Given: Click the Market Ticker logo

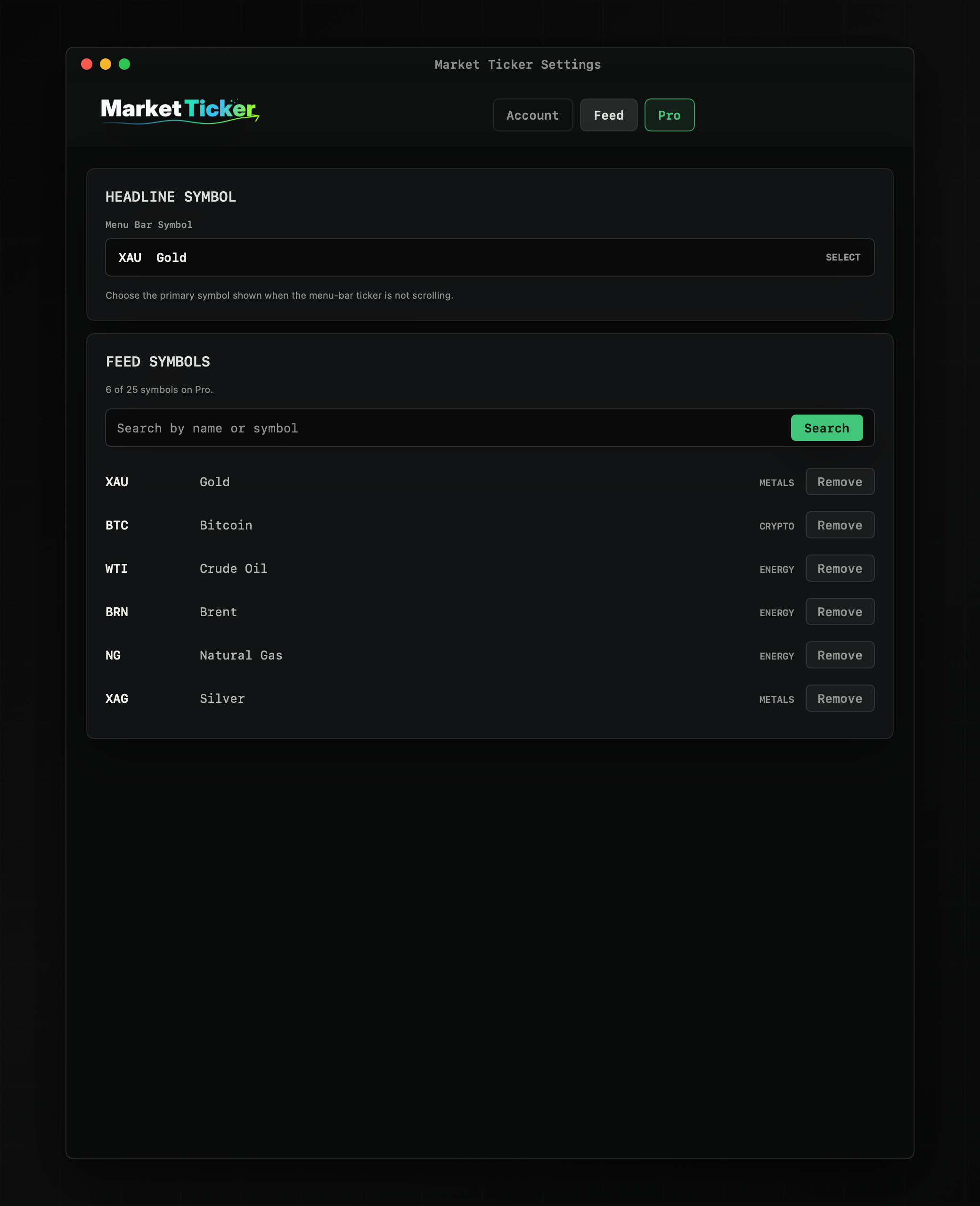Looking at the screenshot, I should click(x=180, y=111).
